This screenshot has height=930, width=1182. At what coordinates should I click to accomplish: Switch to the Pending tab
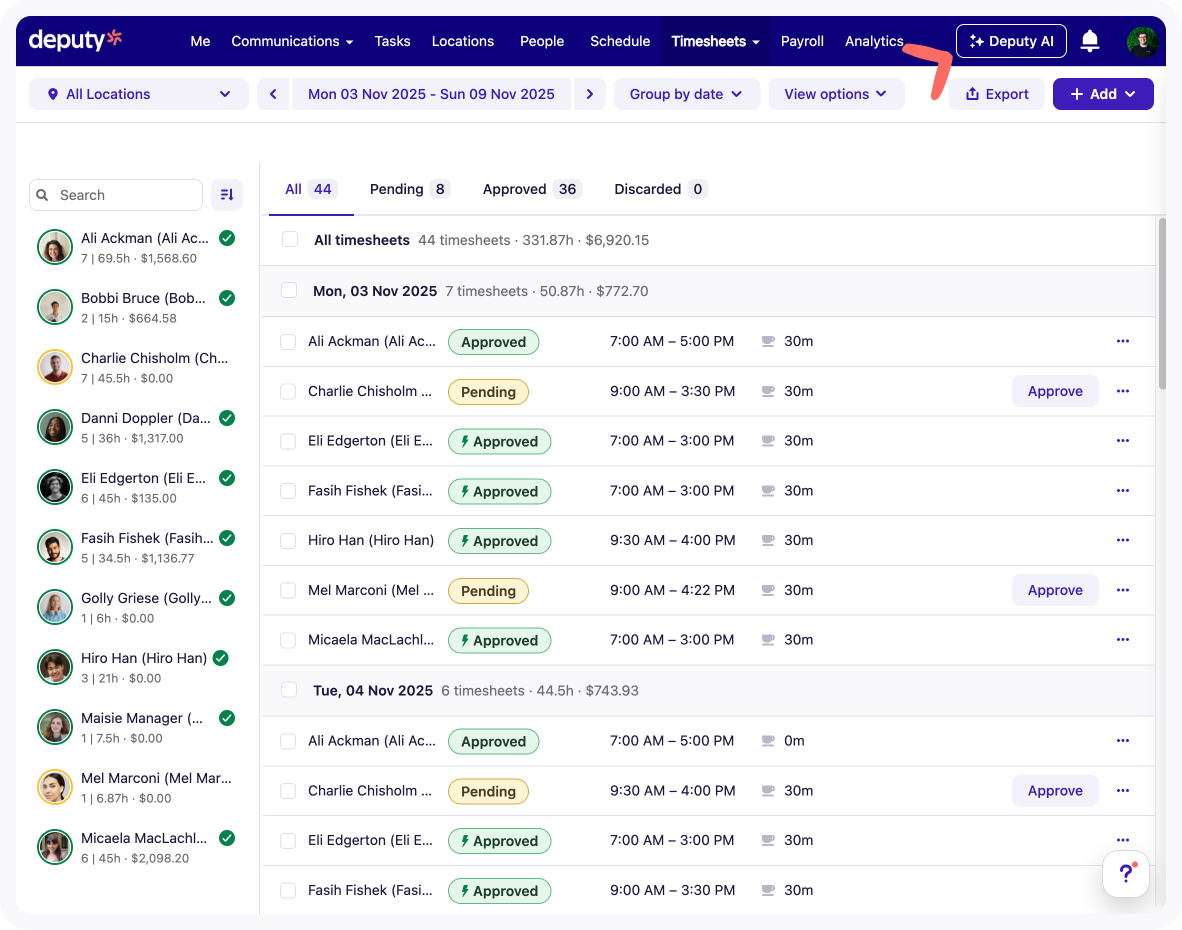[408, 189]
